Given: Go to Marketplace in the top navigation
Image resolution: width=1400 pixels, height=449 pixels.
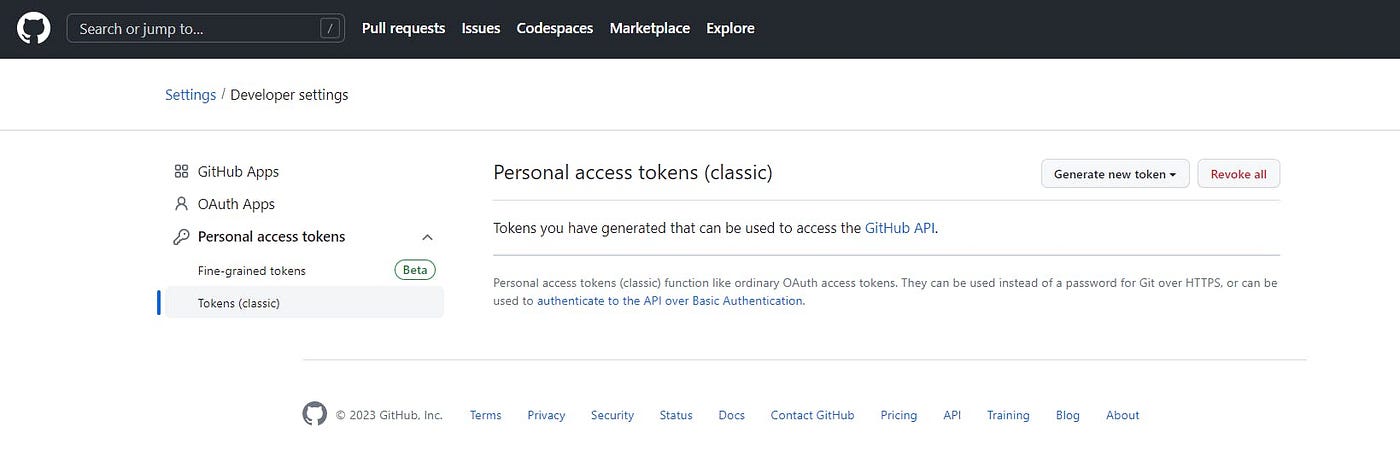Looking at the screenshot, I should [650, 28].
